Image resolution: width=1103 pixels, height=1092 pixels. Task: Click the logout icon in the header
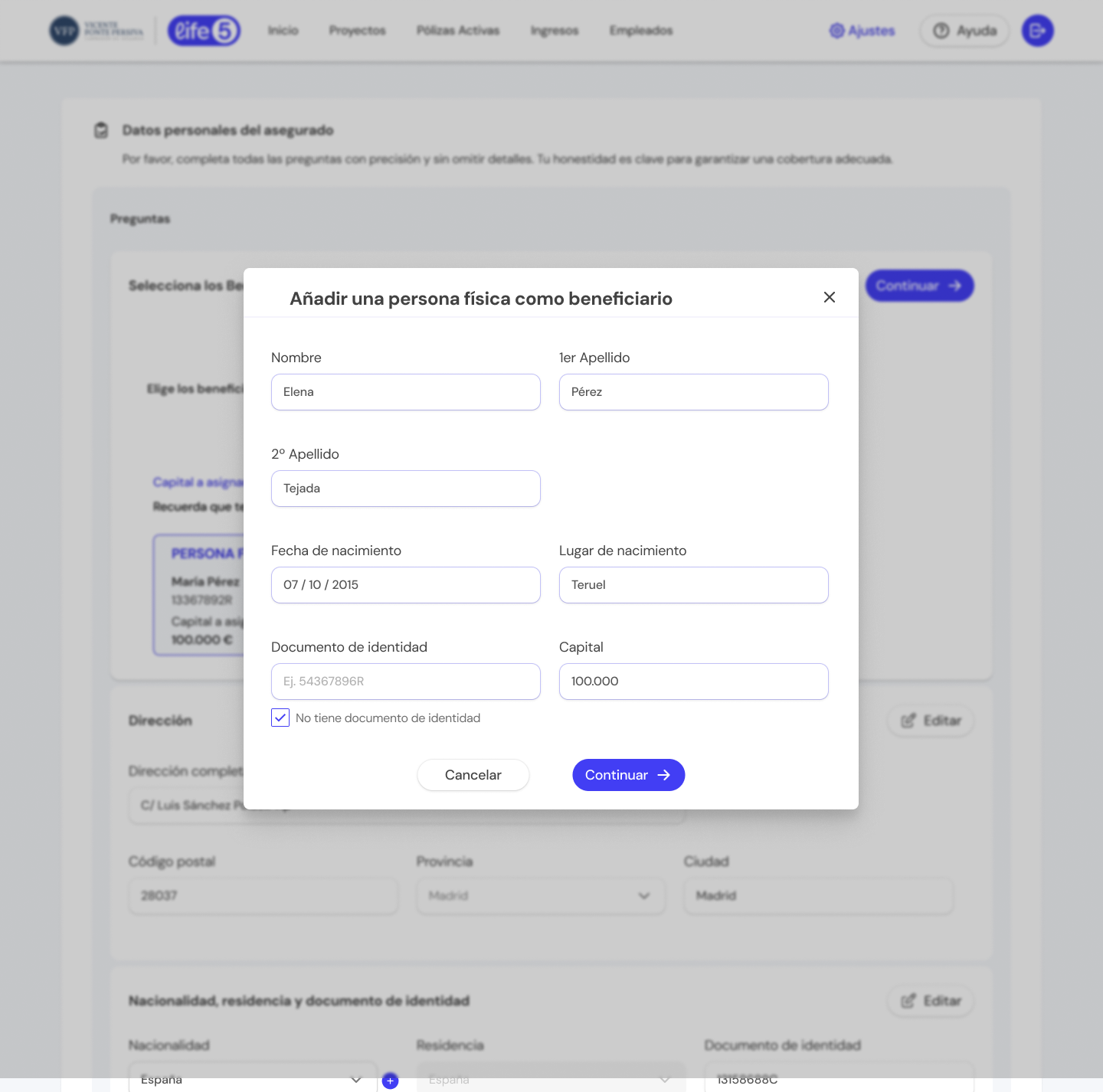click(1038, 31)
